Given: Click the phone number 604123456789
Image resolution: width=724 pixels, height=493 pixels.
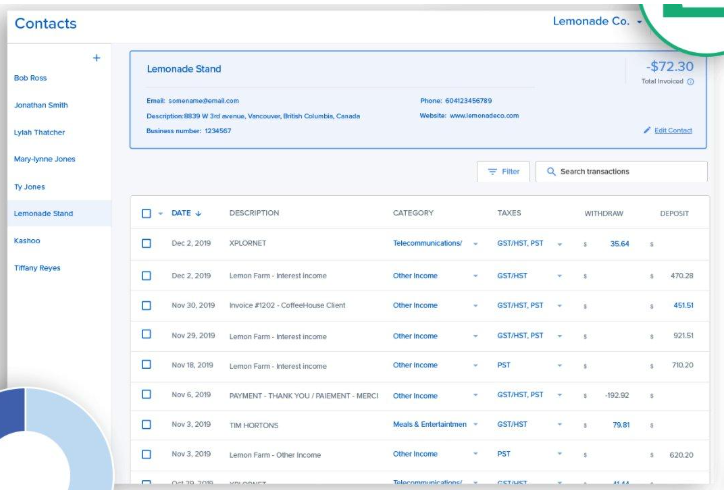Looking at the screenshot, I should coord(468,101).
